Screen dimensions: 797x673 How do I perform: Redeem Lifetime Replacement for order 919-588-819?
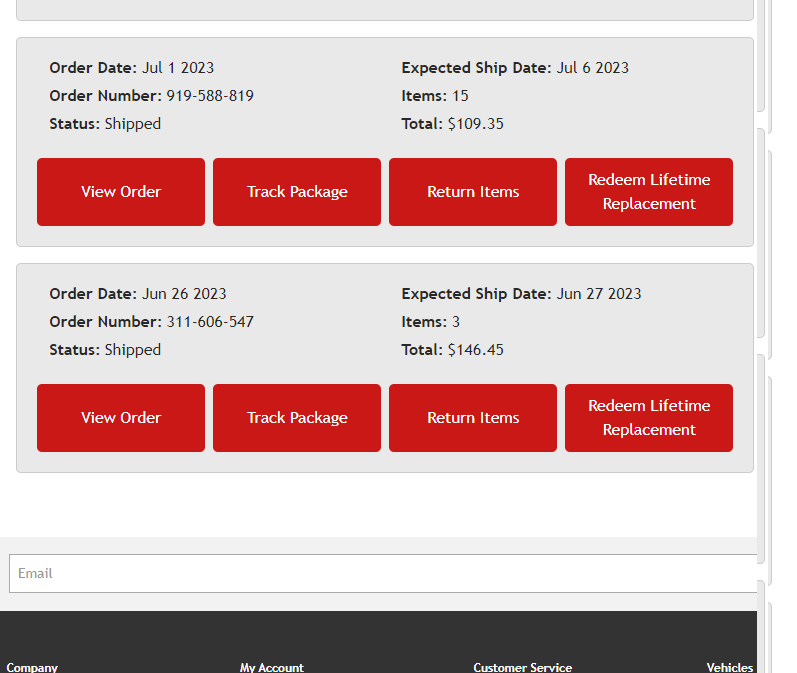[x=649, y=192]
